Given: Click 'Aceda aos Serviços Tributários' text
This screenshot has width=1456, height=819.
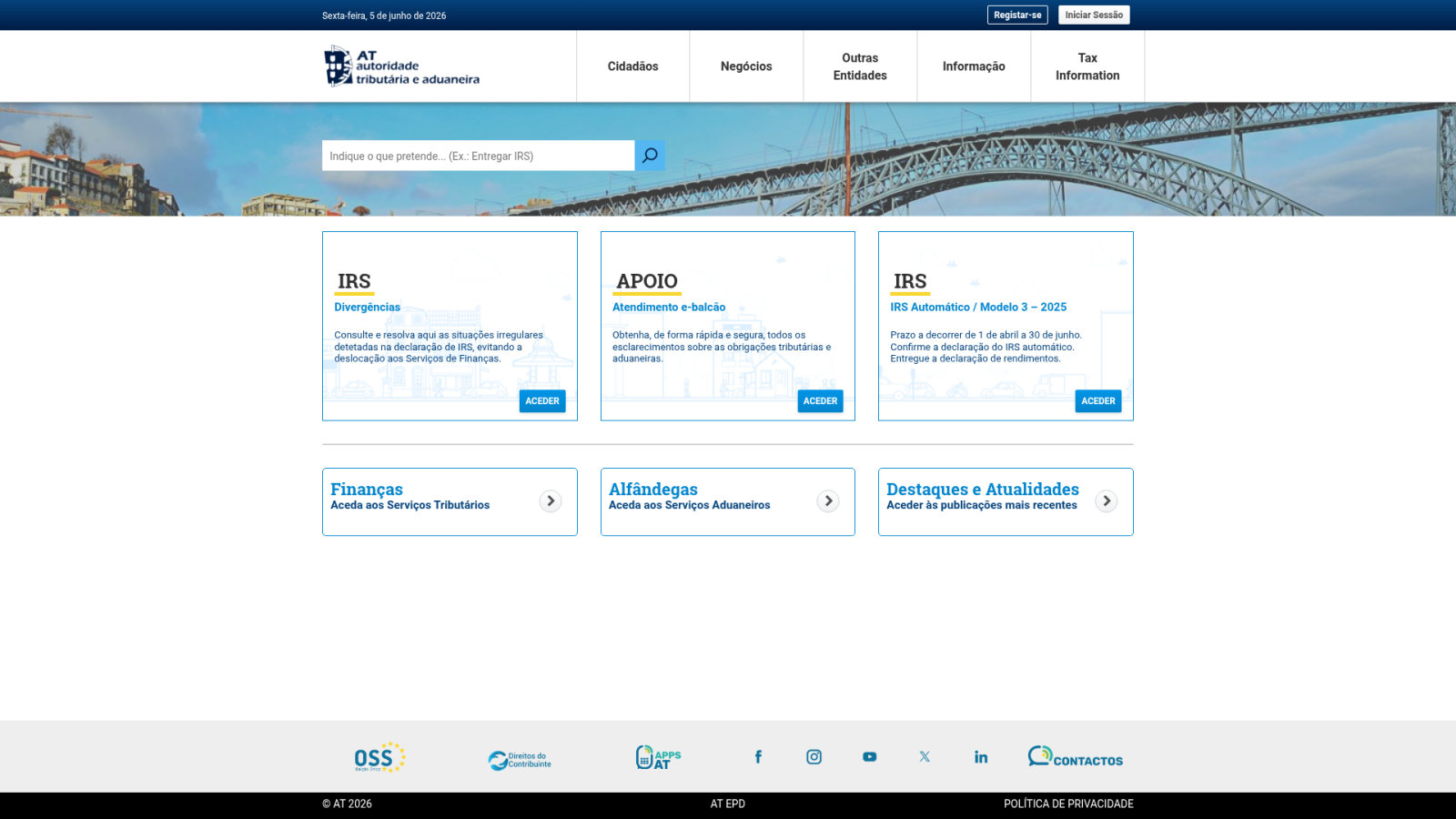Looking at the screenshot, I should pyautogui.click(x=410, y=505).
